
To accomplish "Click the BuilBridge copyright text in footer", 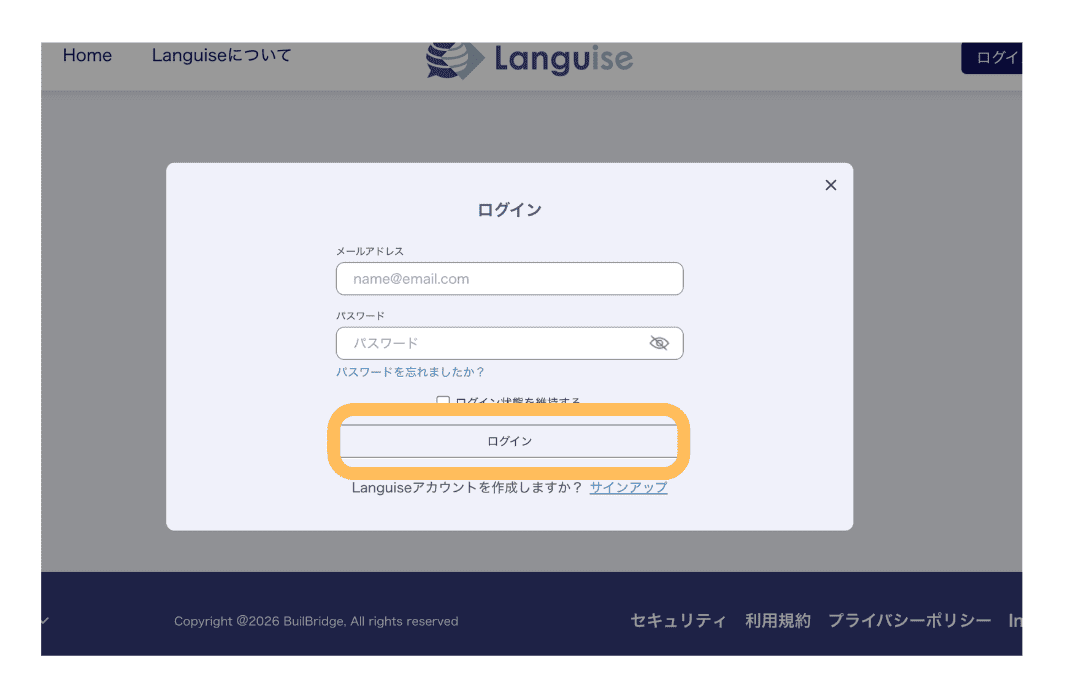I will (x=316, y=621).
